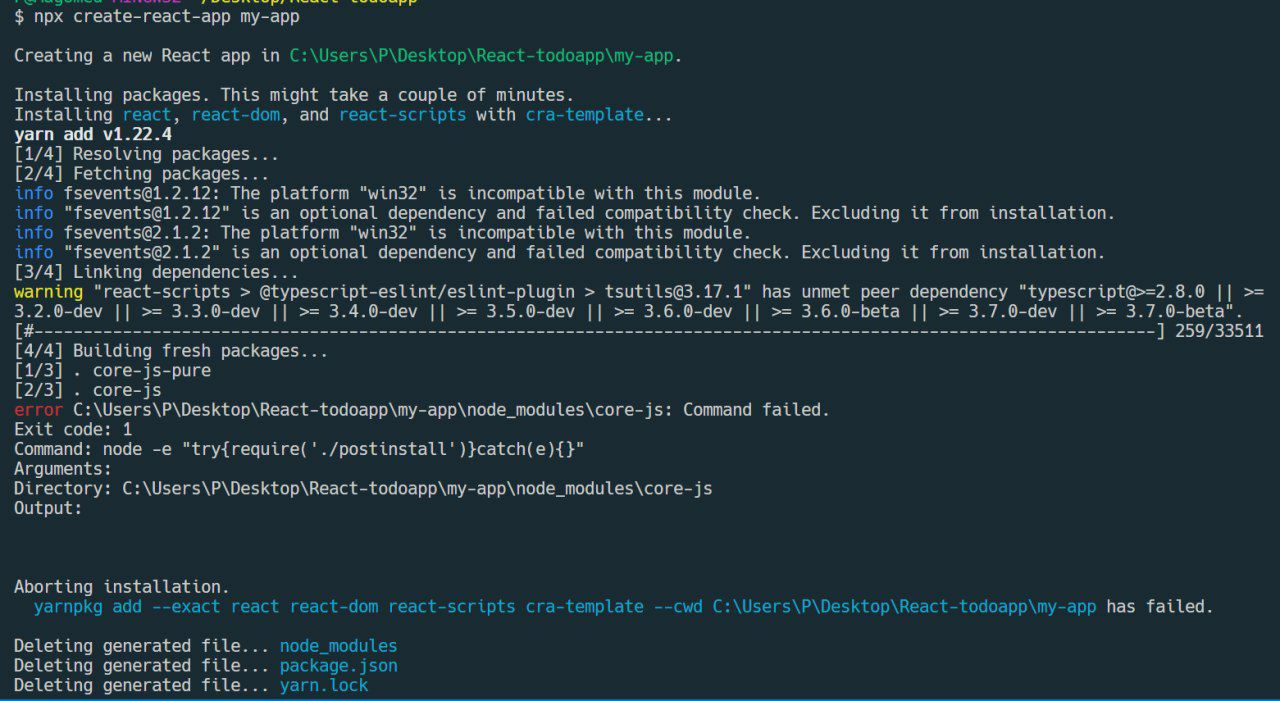Click the node -e postinstall command text
1280x701 pixels.
coord(343,450)
